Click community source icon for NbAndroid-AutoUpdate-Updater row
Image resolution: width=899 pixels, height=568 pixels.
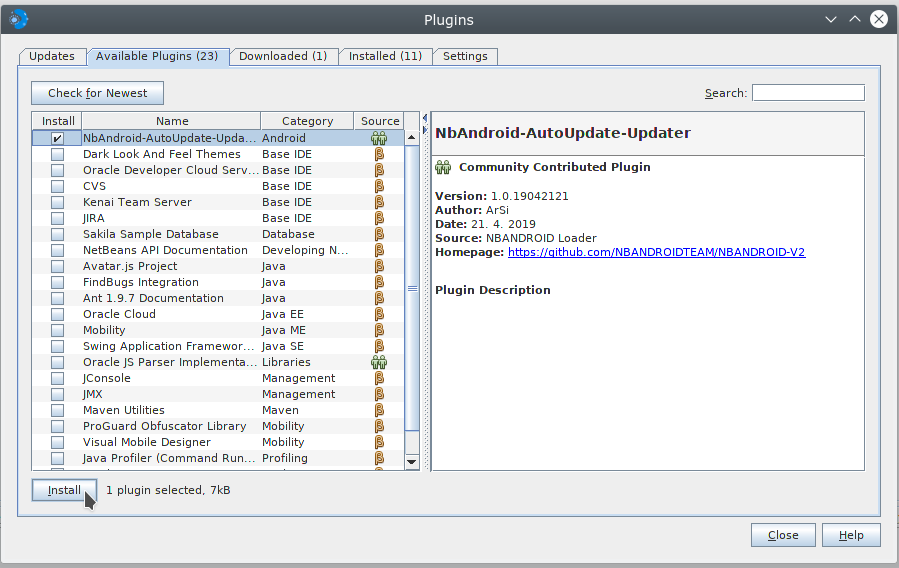coord(379,138)
